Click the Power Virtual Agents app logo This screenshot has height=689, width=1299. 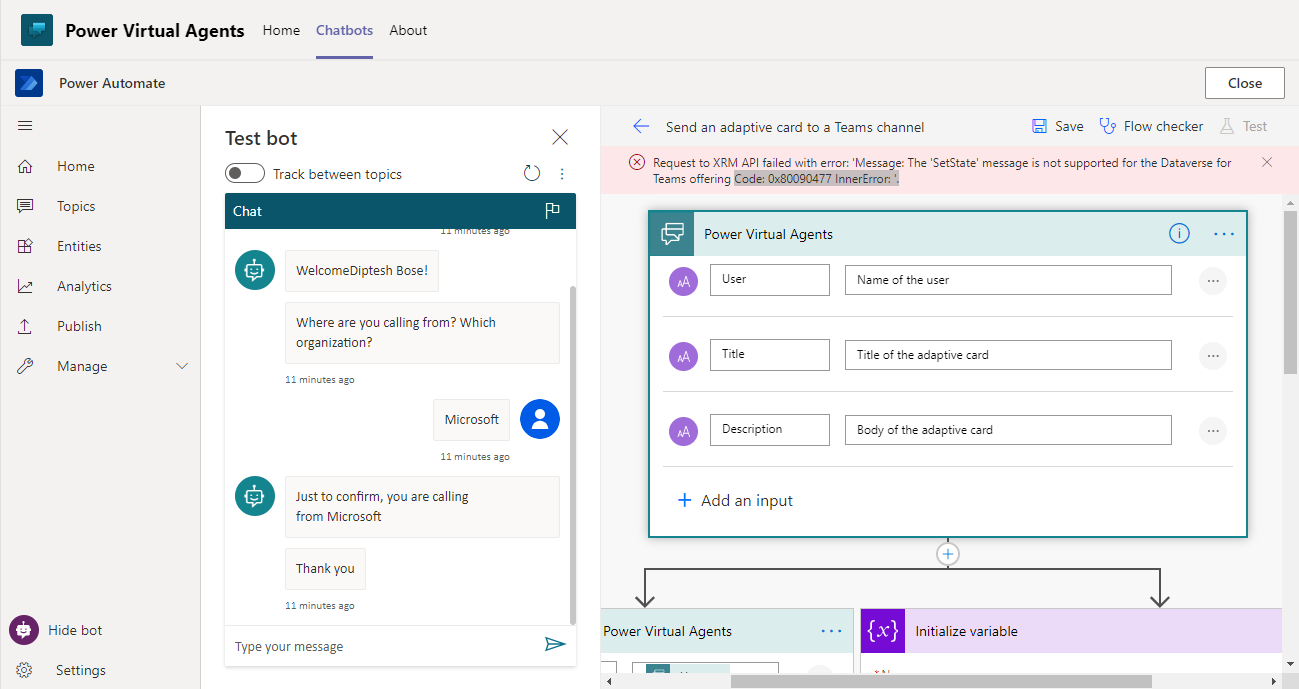click(37, 30)
